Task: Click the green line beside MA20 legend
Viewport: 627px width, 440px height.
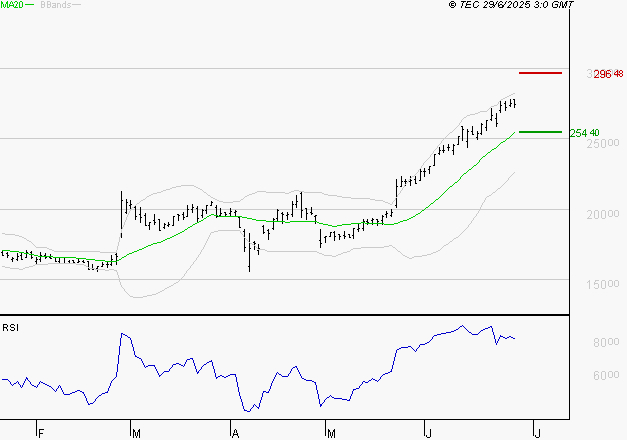Action: 29,5
